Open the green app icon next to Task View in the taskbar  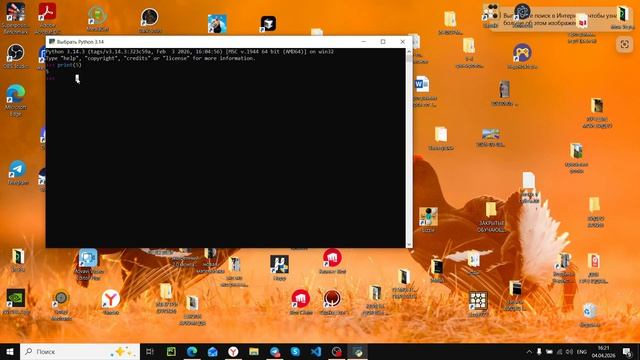tap(171, 351)
